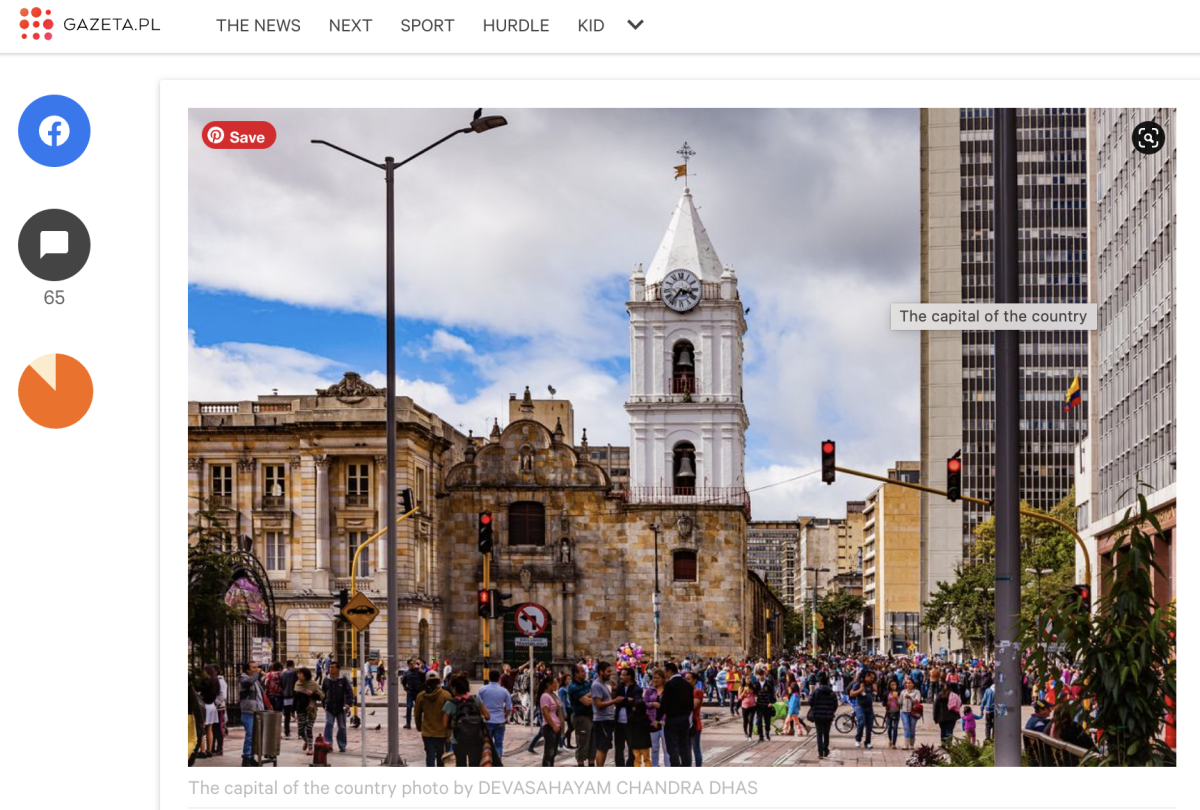The width and height of the screenshot is (1200, 810).
Task: Click the image search lens icon
Action: point(1148,137)
